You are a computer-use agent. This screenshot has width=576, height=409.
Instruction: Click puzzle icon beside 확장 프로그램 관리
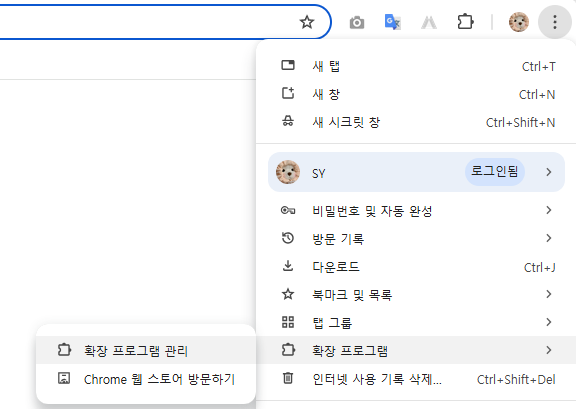64,349
